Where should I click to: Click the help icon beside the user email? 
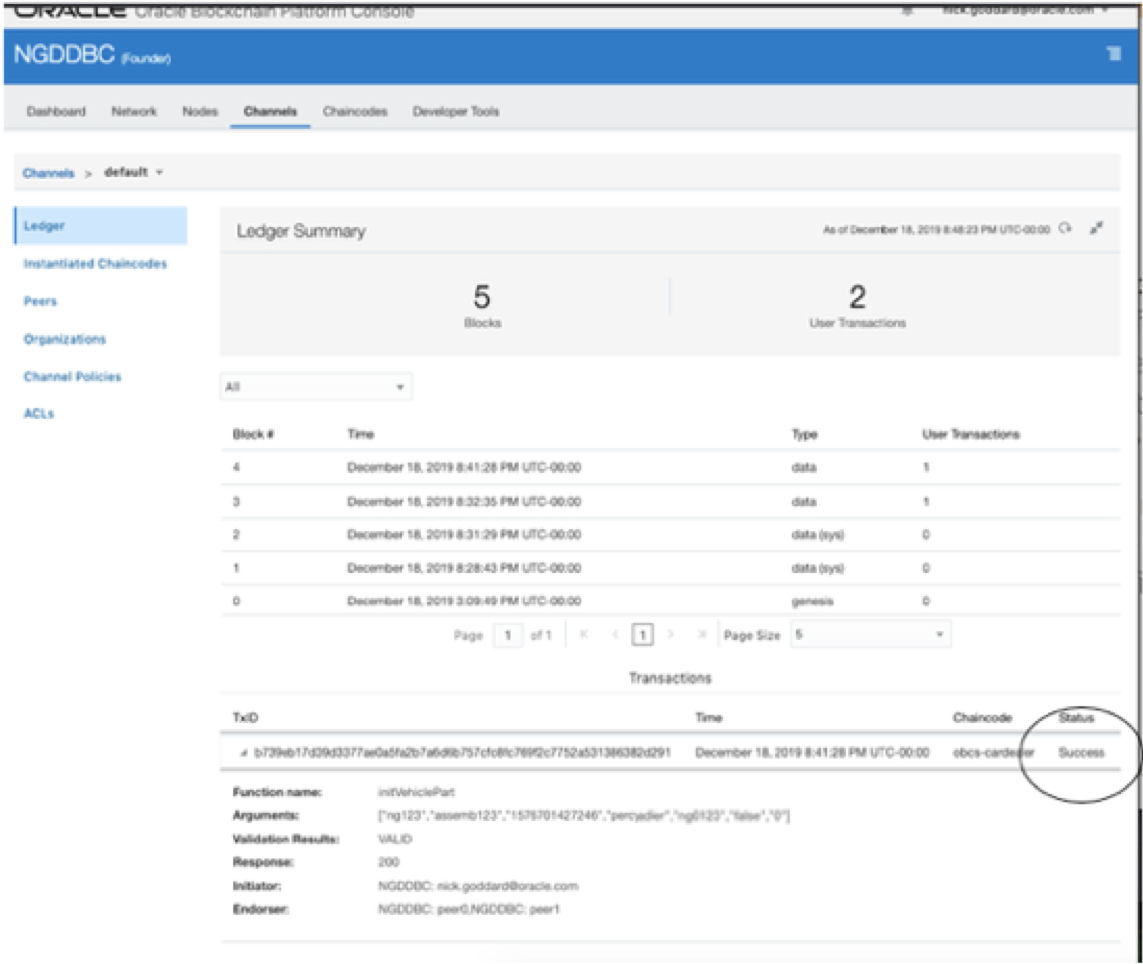pyautogui.click(x=908, y=10)
